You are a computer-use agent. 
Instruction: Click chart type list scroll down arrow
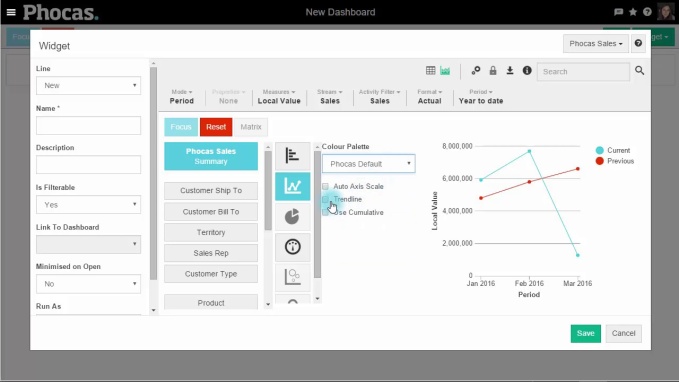coord(317,299)
